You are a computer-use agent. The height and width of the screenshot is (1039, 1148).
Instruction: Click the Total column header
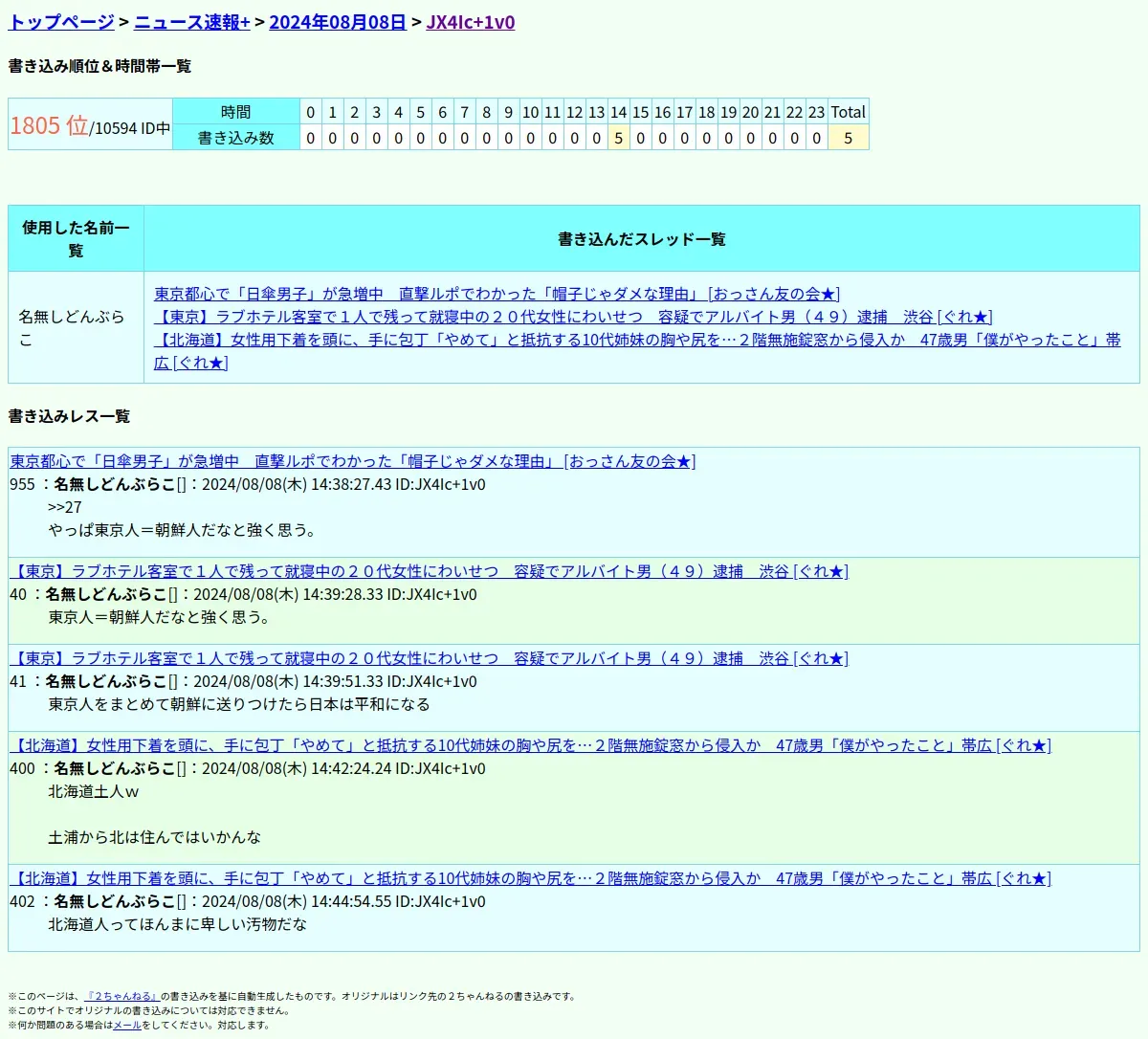[x=848, y=112]
